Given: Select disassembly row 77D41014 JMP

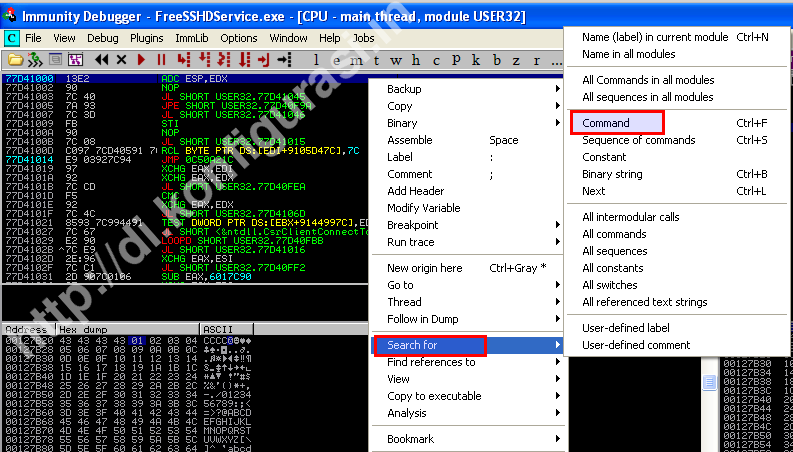Looking at the screenshot, I should click(x=185, y=159).
